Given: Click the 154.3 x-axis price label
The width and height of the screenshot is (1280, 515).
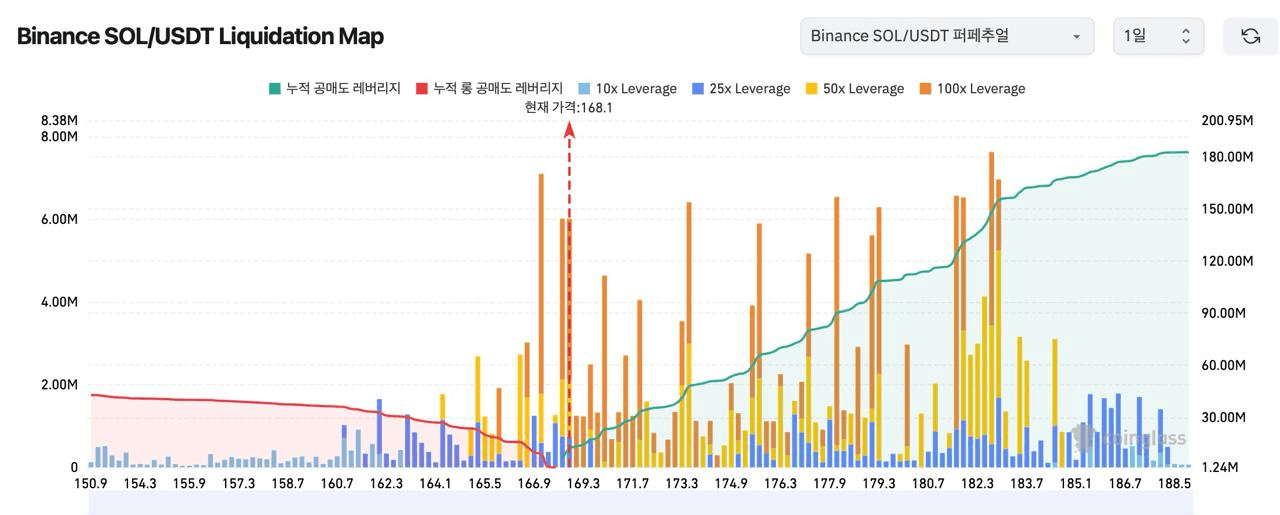Looking at the screenshot, I should point(140,483).
